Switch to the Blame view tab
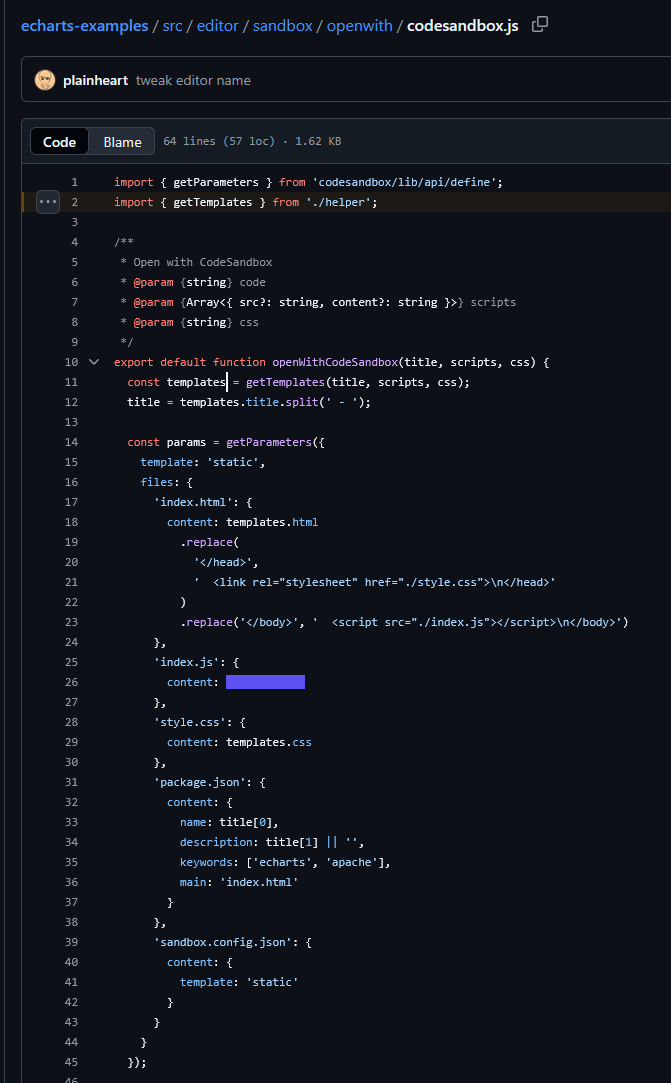 click(x=122, y=142)
